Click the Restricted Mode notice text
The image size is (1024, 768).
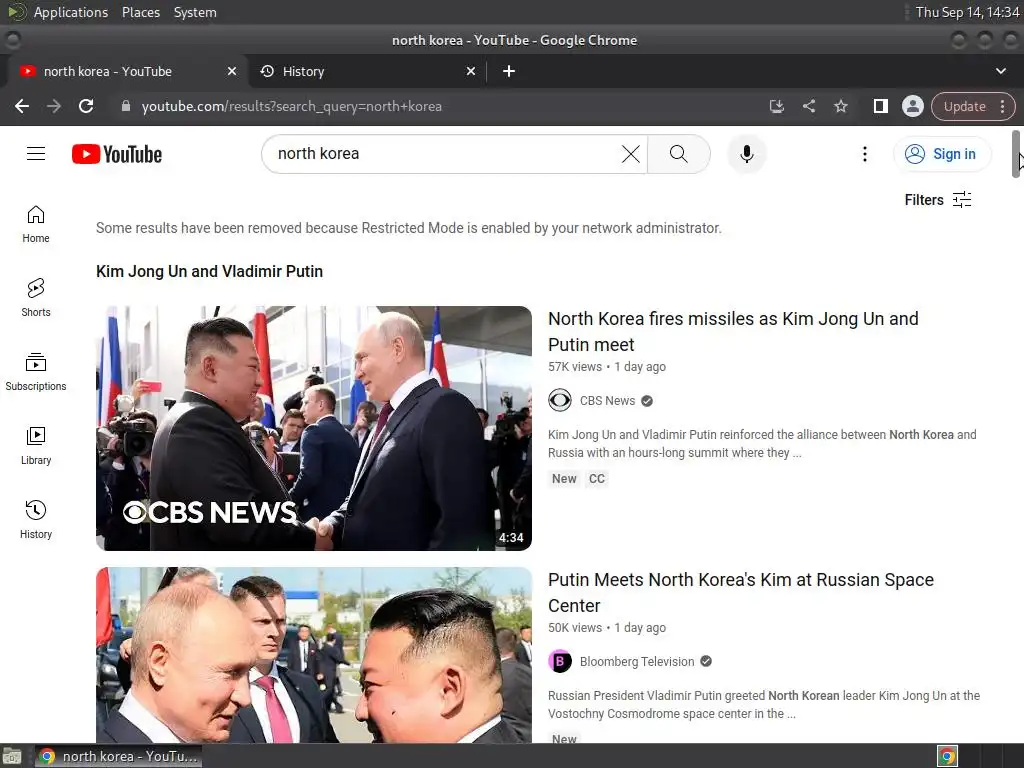tap(409, 228)
